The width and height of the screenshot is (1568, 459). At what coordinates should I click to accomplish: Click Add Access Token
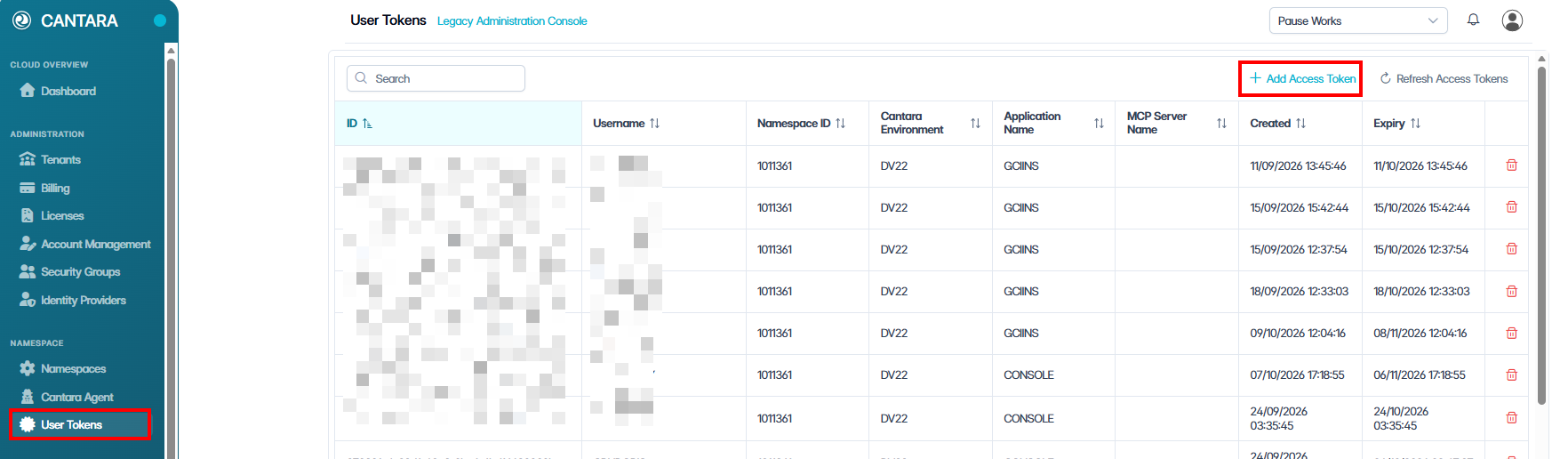[x=1303, y=78]
